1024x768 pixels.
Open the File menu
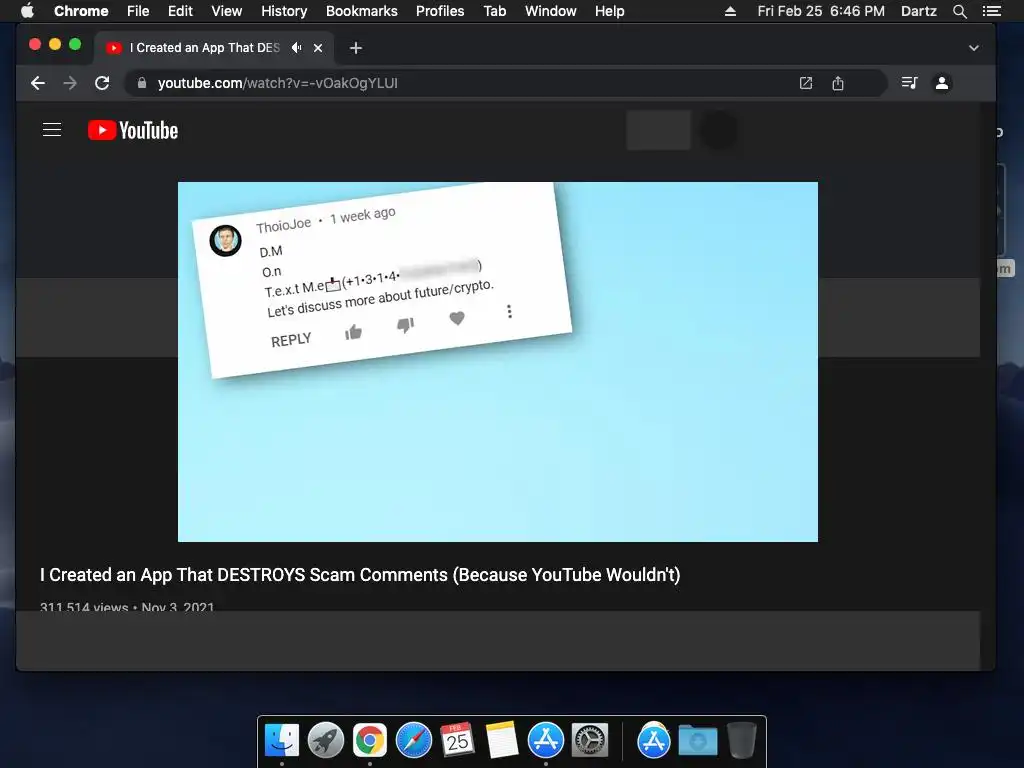pos(138,11)
